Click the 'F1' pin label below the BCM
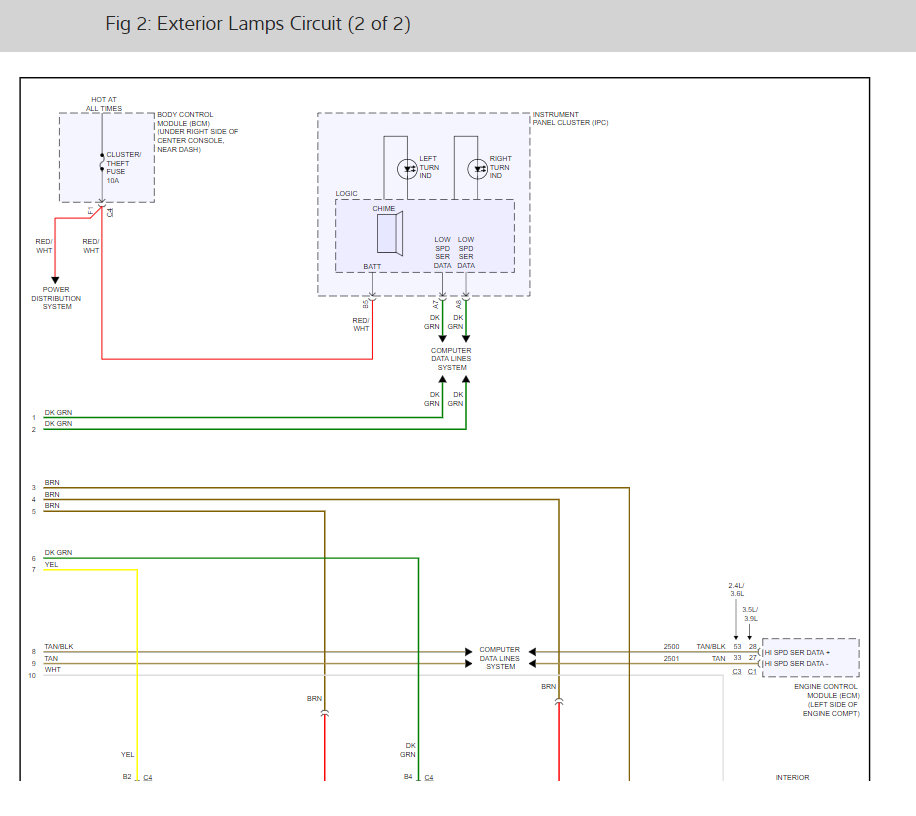 pos(91,211)
